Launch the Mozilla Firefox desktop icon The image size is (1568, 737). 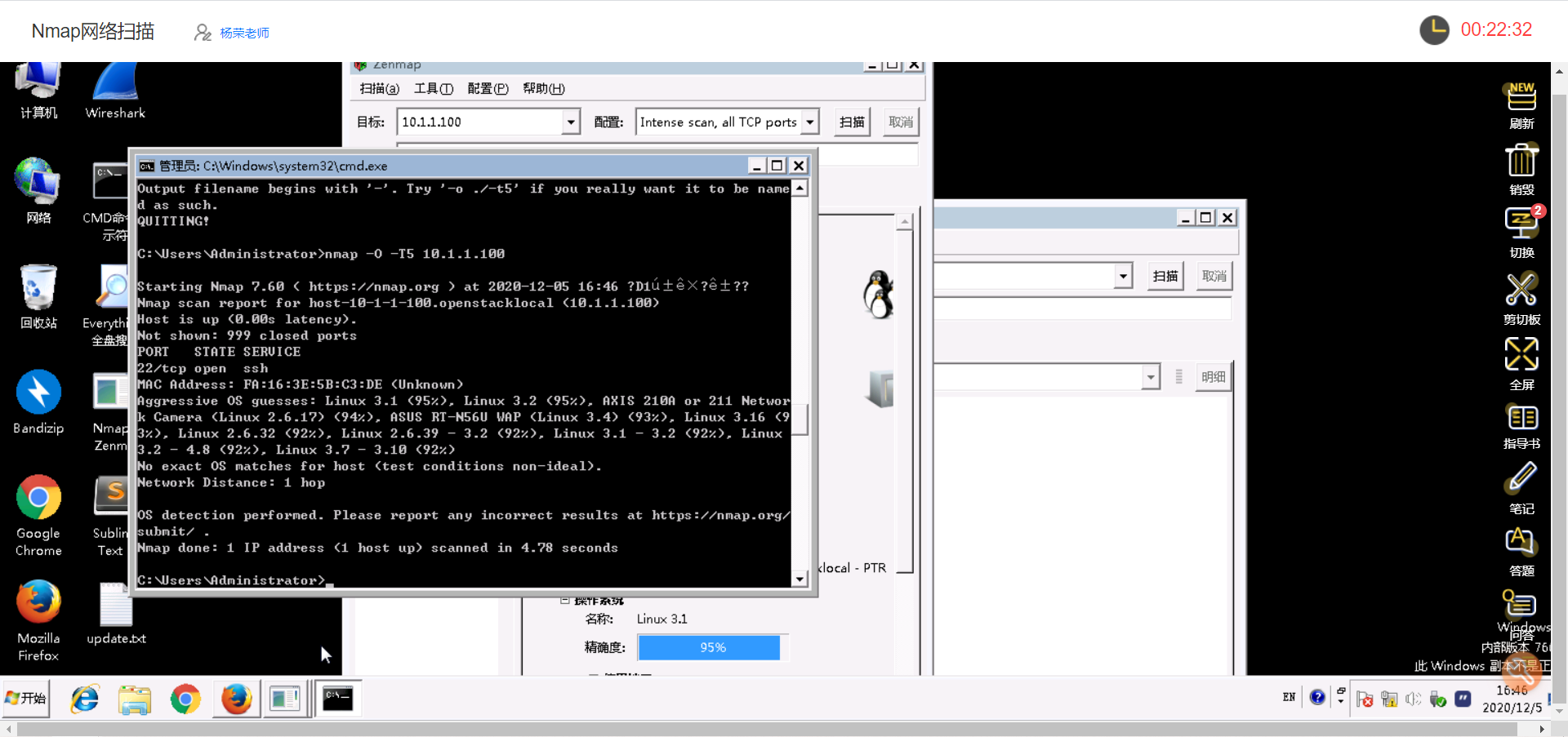pos(38,620)
